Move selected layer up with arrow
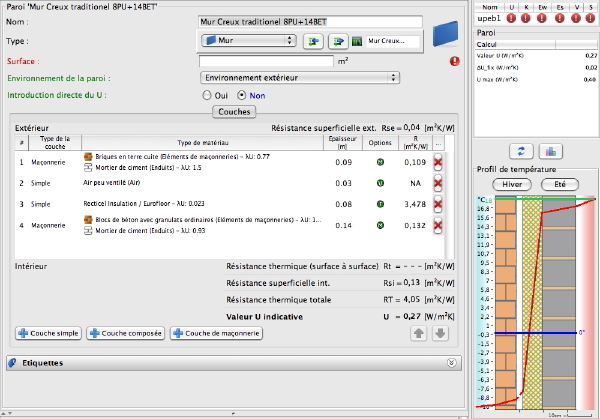Image resolution: width=600 pixels, height=419 pixels. [417, 332]
